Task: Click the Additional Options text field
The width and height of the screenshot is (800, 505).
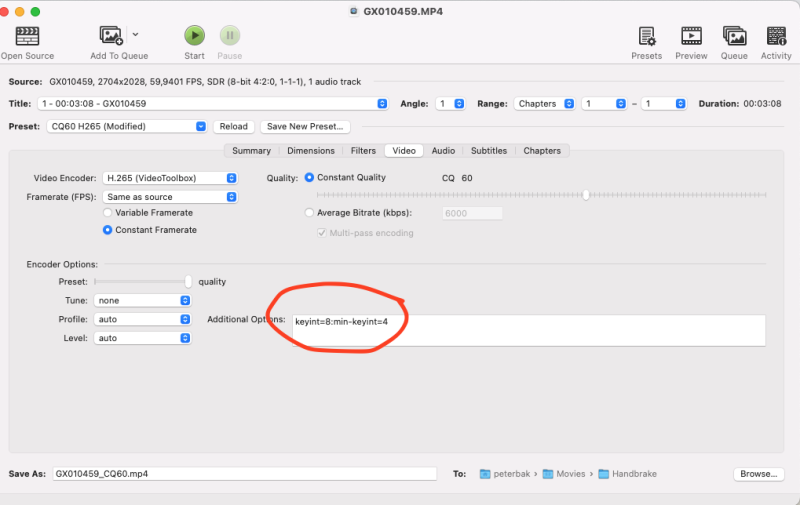Action: tap(529, 331)
